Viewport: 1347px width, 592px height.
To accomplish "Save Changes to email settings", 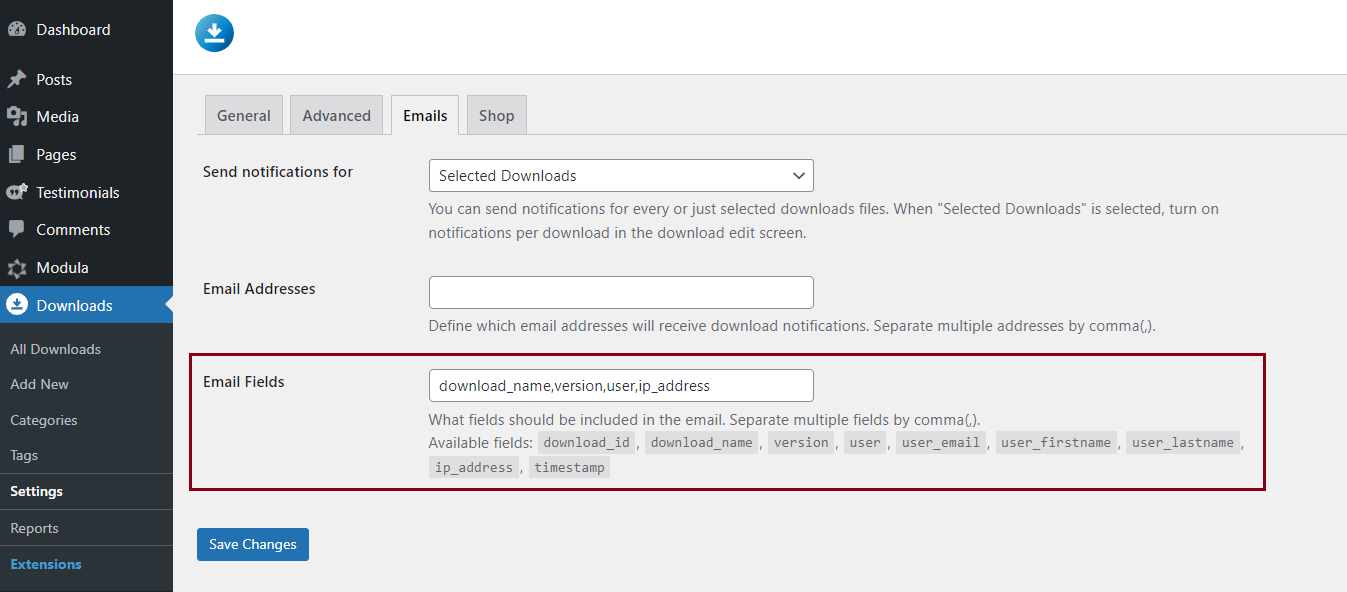I will click(253, 544).
